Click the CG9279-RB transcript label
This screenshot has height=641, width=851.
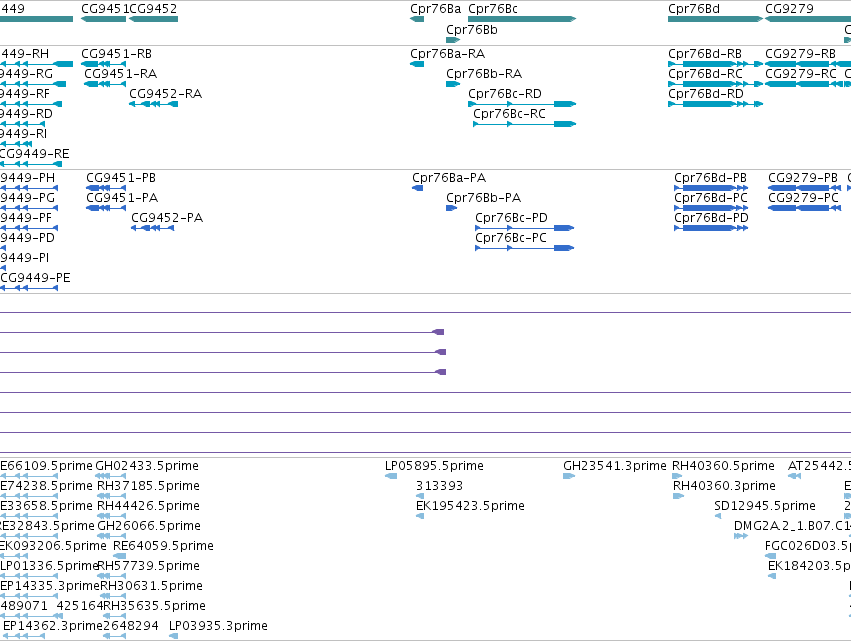coord(801,54)
